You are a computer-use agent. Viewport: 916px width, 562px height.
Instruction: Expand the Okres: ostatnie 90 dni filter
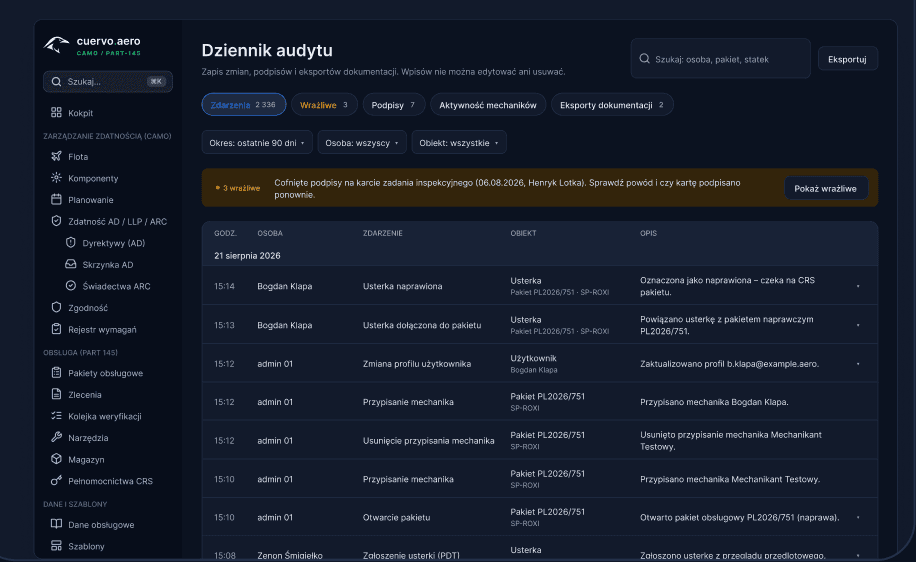(x=257, y=143)
